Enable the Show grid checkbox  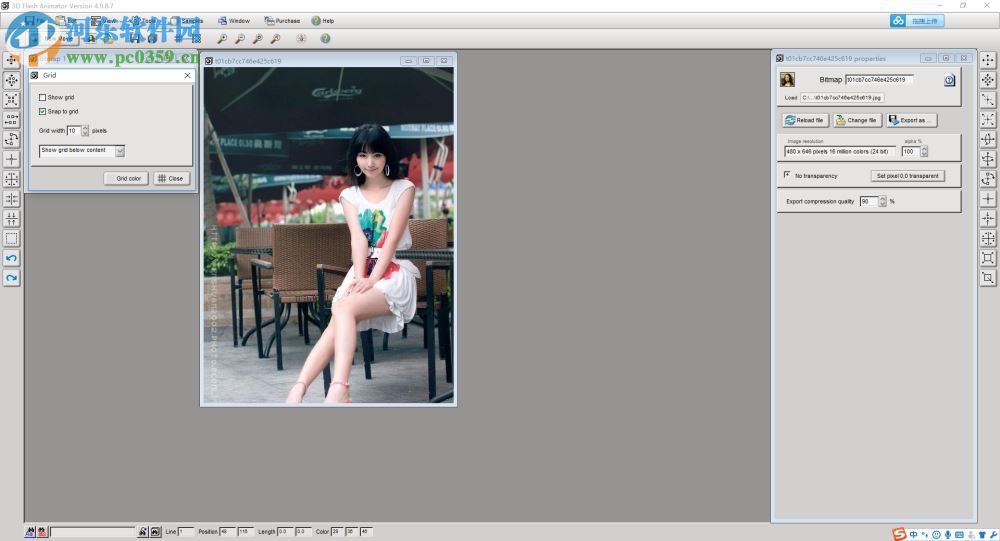(x=43, y=98)
